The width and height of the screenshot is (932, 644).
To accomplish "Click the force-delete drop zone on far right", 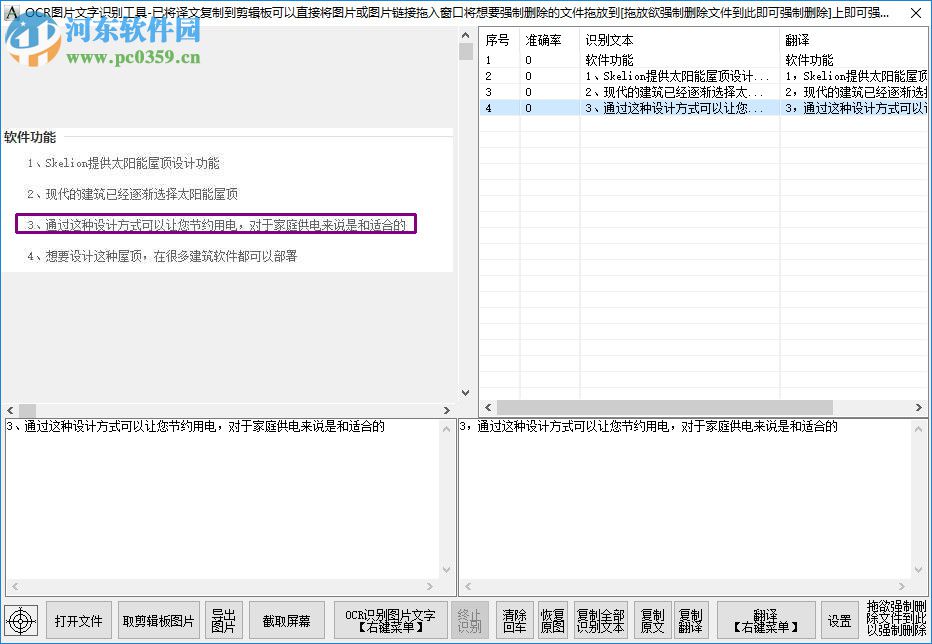I will (898, 619).
